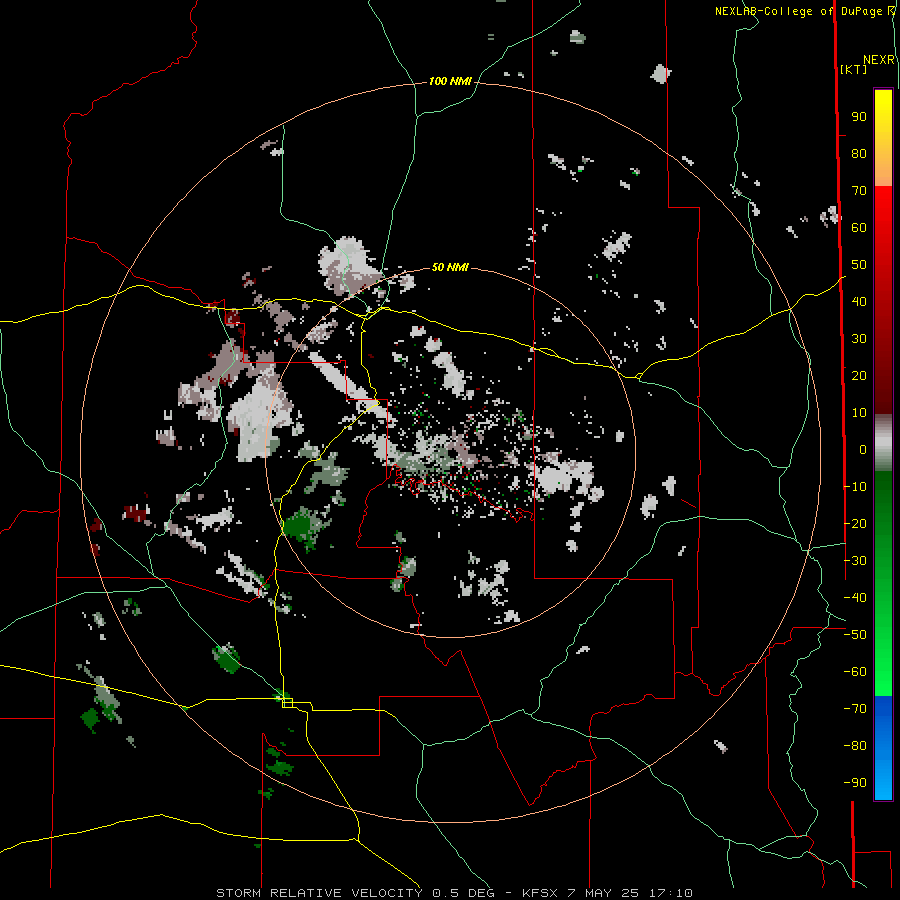Click the [KT] units label

853,69
